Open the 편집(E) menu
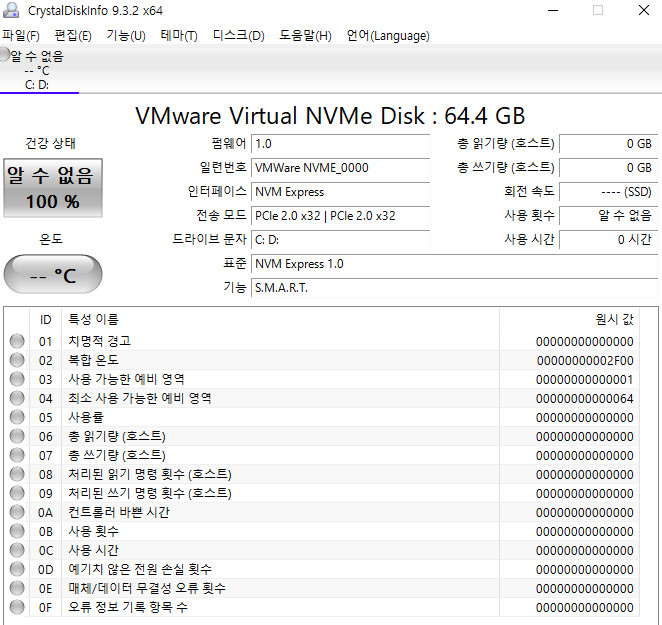The image size is (662, 625). point(73,35)
